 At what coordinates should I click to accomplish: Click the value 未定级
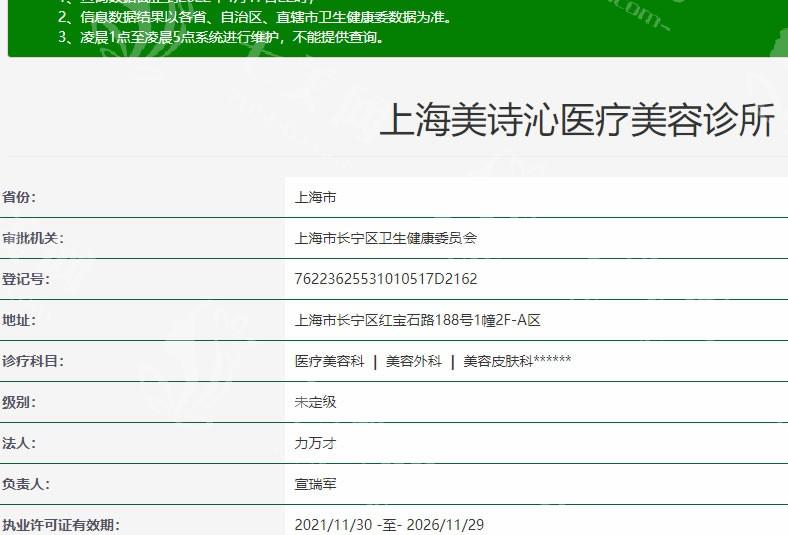[x=315, y=402]
